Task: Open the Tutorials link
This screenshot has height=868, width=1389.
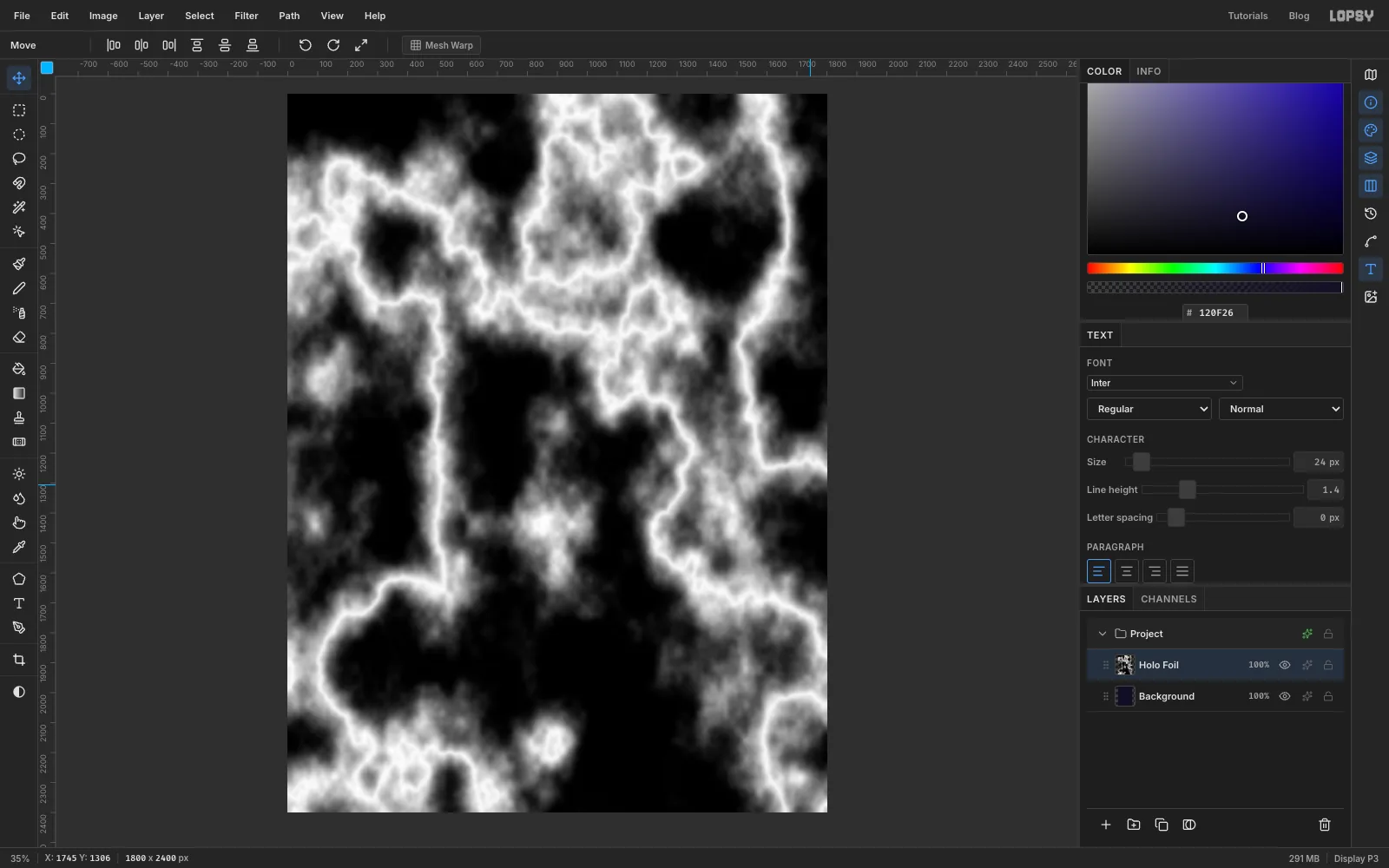Action: tap(1247, 16)
